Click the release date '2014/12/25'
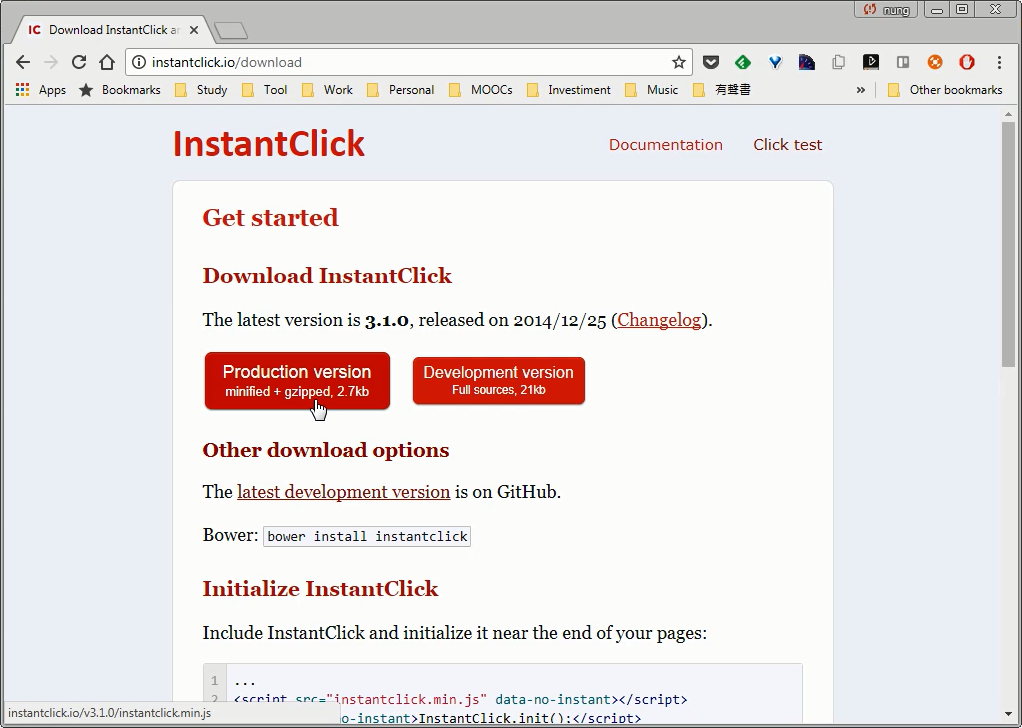Viewport: 1022px width, 728px height. point(560,320)
